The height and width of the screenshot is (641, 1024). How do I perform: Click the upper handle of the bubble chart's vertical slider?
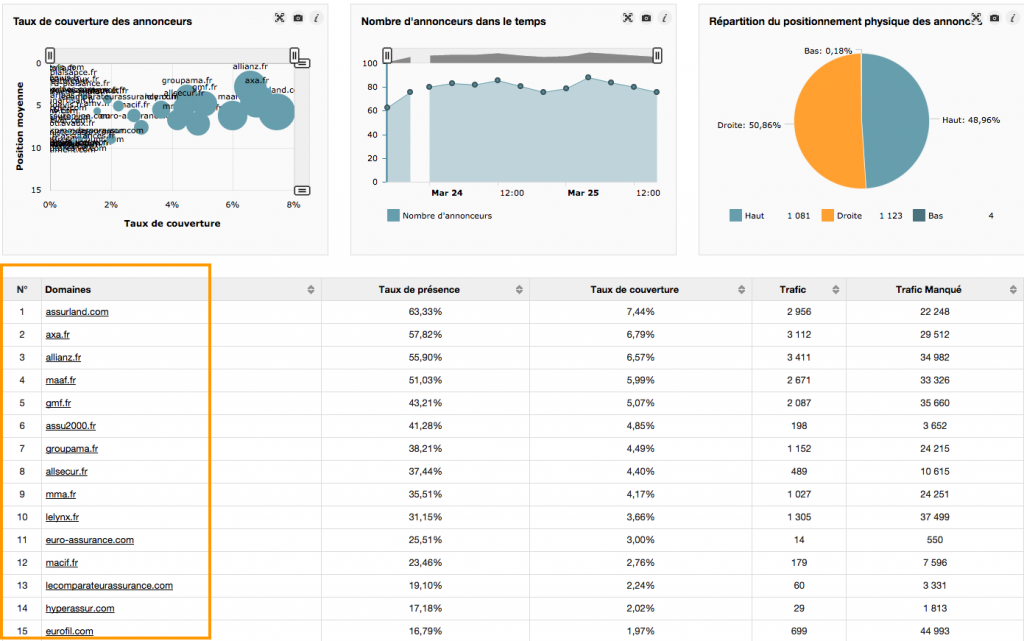click(x=302, y=63)
